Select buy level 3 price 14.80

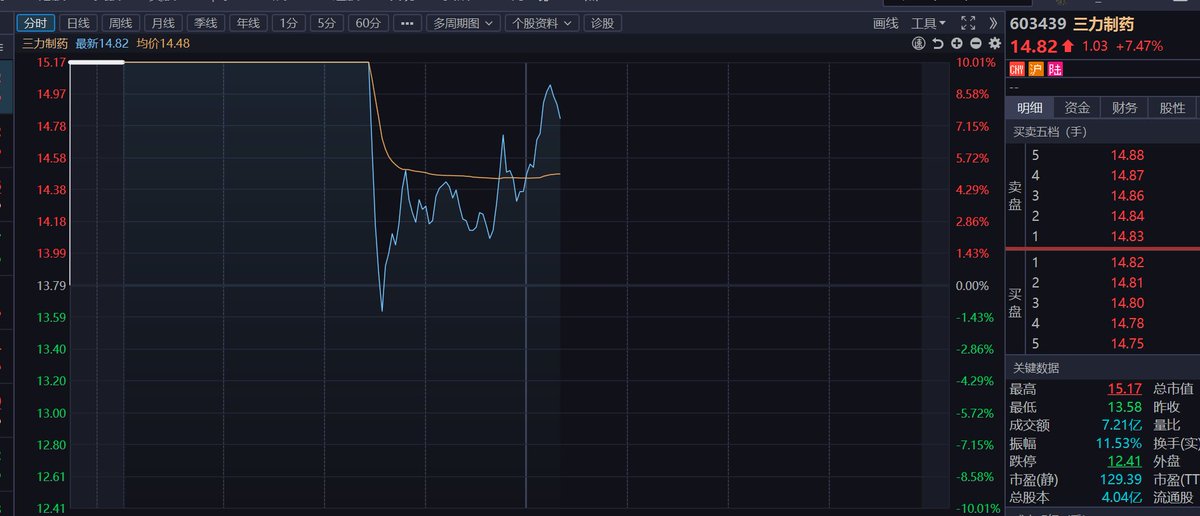coord(1126,303)
